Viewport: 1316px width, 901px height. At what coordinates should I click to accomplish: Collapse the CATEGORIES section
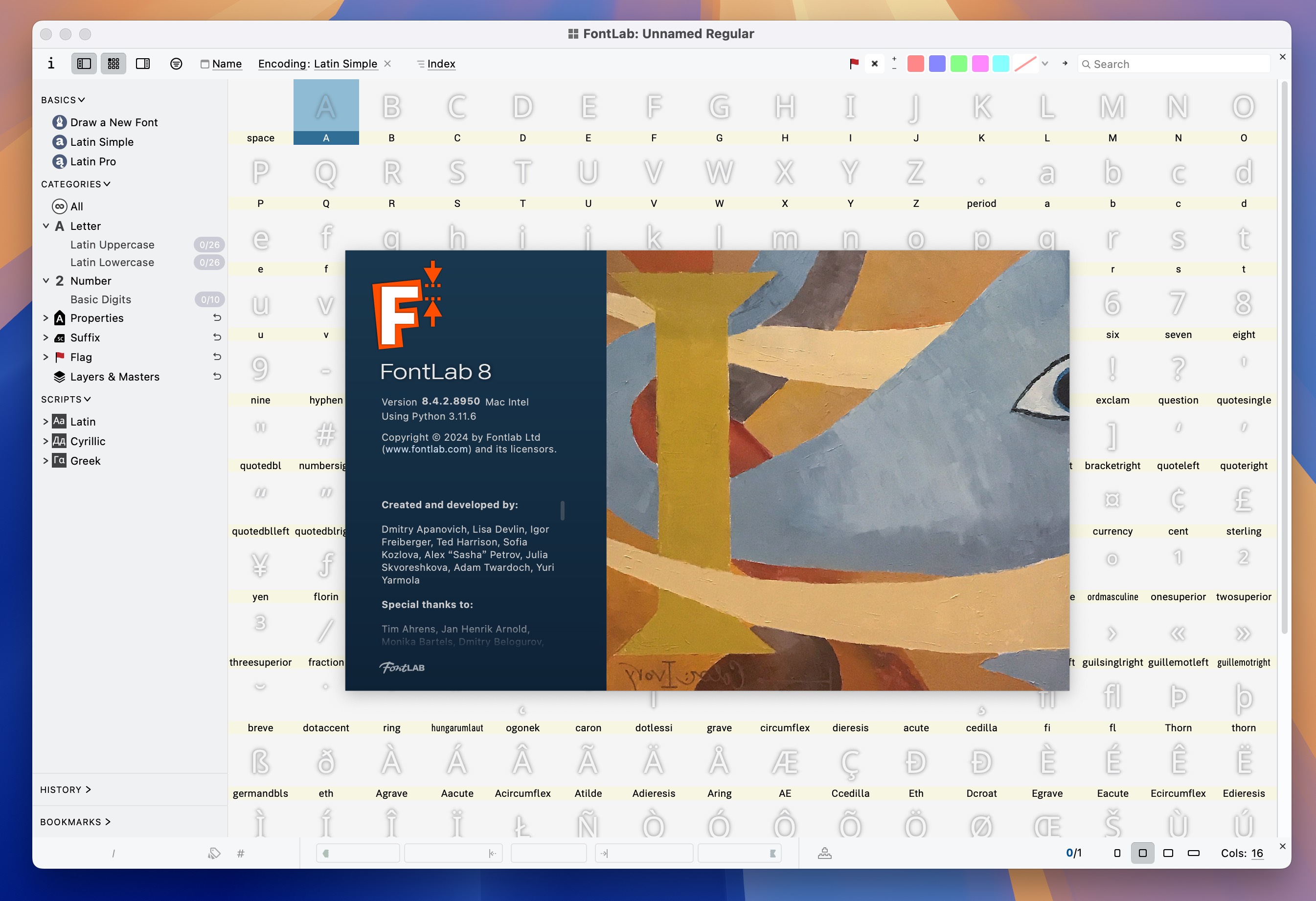point(76,184)
